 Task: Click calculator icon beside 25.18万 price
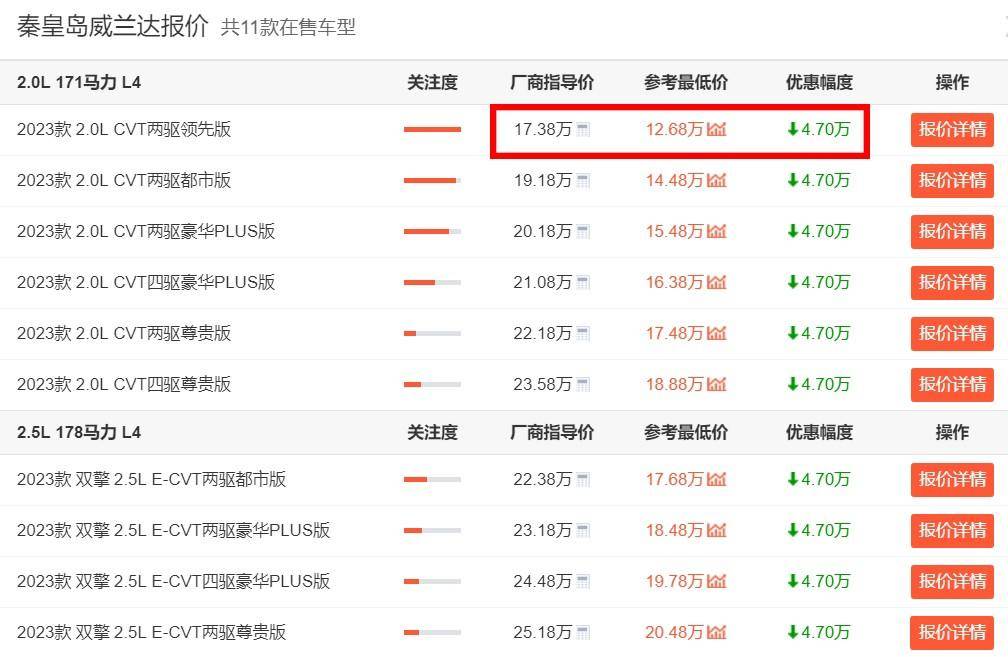pyautogui.click(x=583, y=633)
